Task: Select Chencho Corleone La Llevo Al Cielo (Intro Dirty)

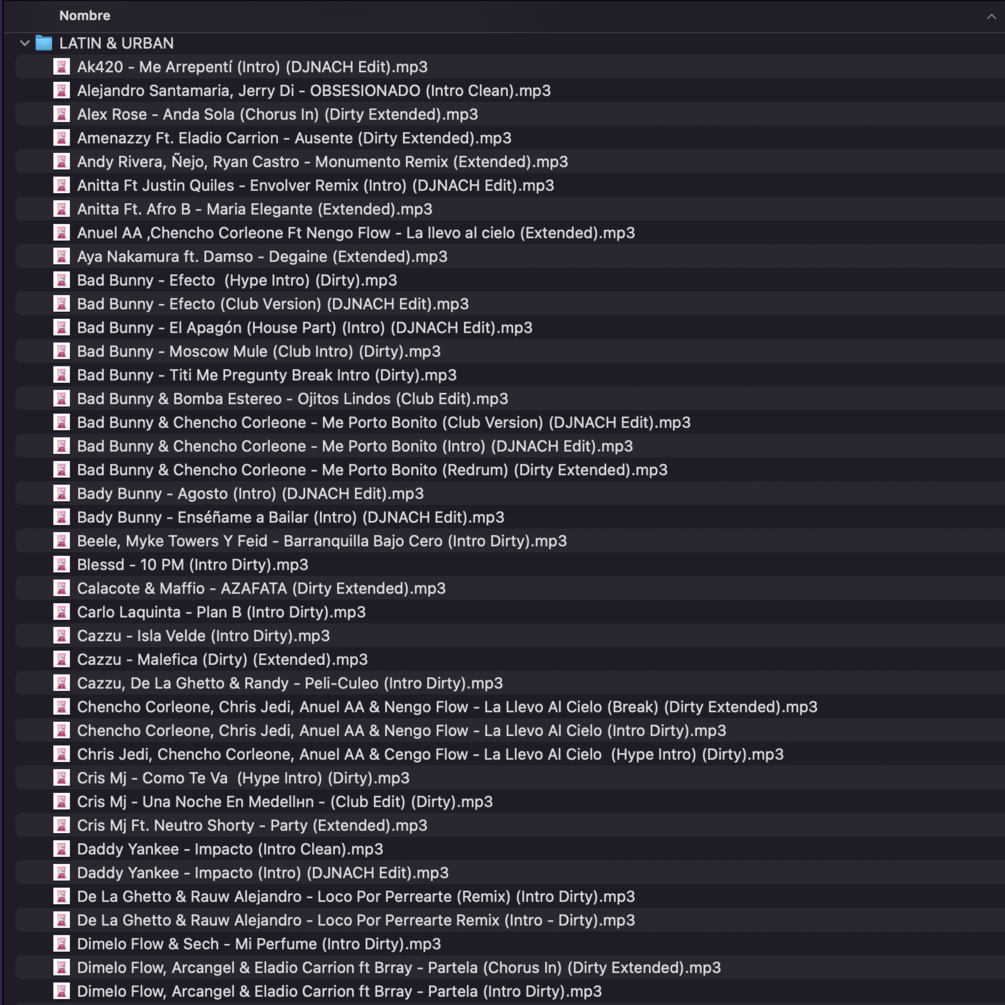Action: point(402,731)
